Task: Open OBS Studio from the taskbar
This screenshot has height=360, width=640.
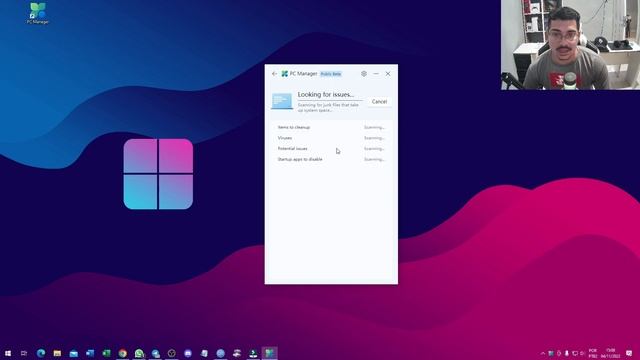Action: pyautogui.click(x=172, y=353)
